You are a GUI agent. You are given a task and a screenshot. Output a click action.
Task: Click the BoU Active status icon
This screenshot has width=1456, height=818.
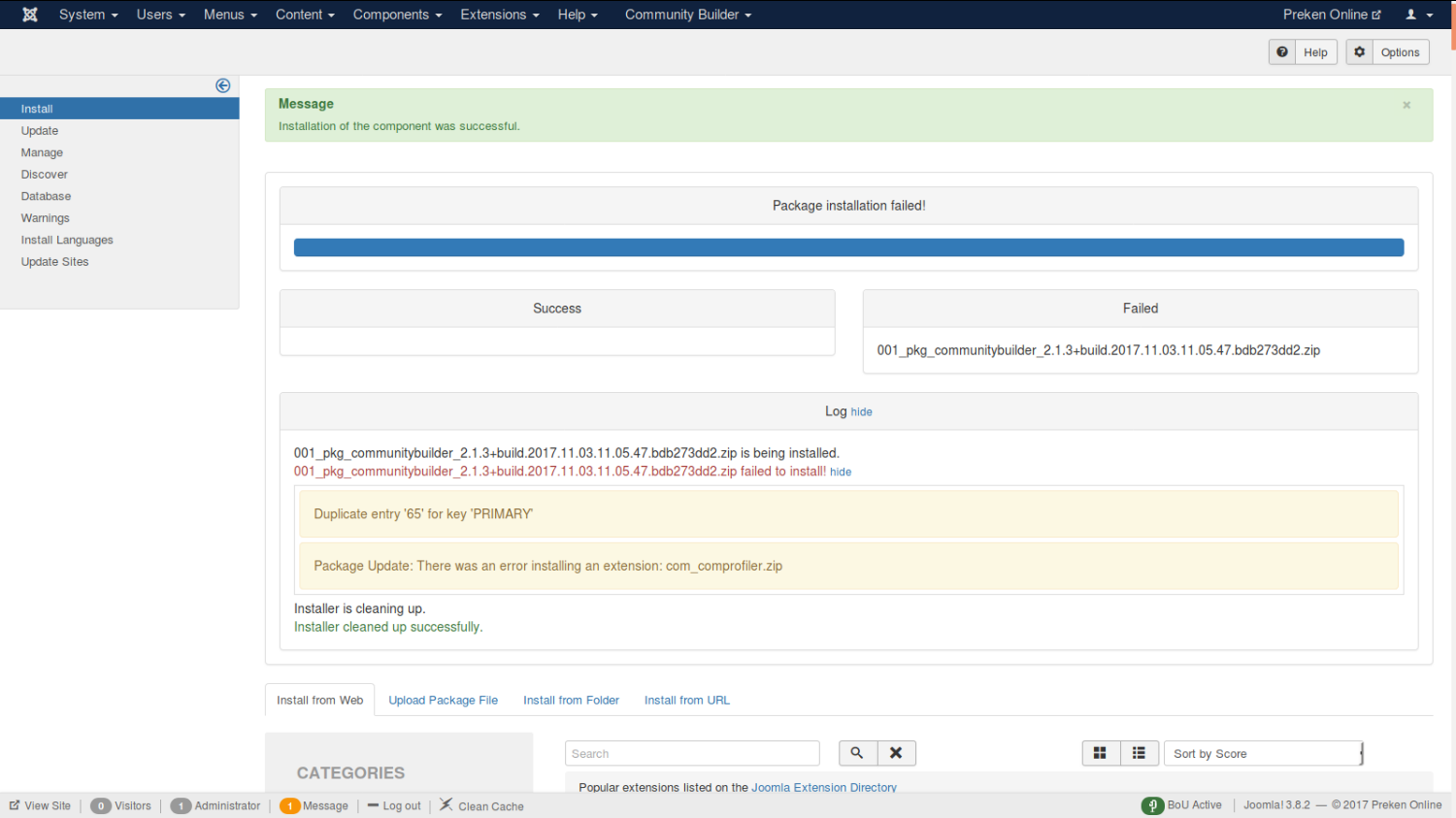[x=1152, y=805]
